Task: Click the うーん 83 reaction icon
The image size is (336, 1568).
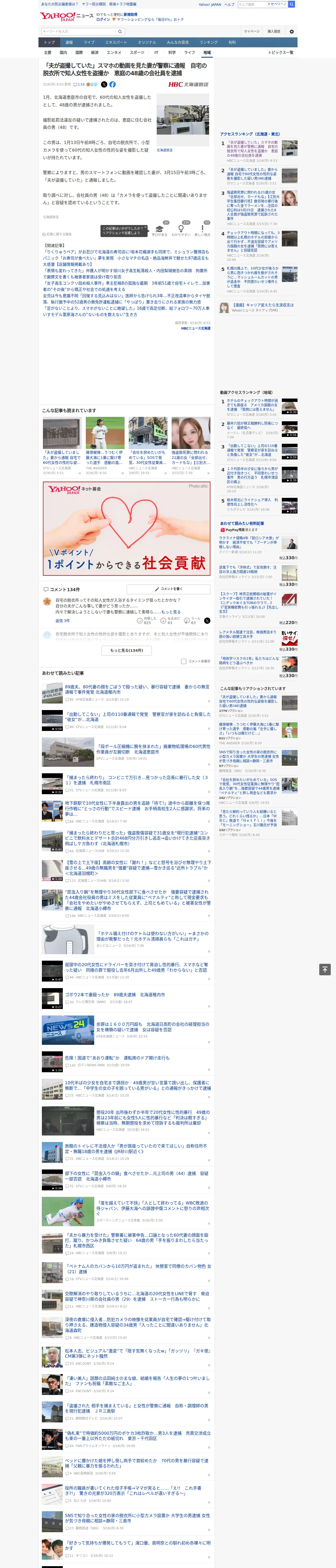Action: tap(187, 621)
